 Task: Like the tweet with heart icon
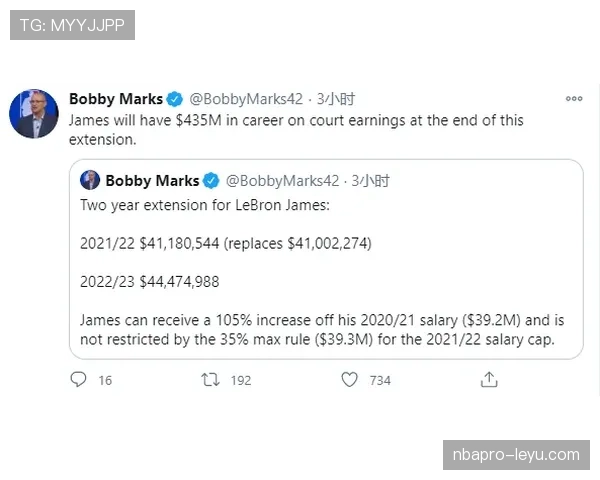coord(349,380)
